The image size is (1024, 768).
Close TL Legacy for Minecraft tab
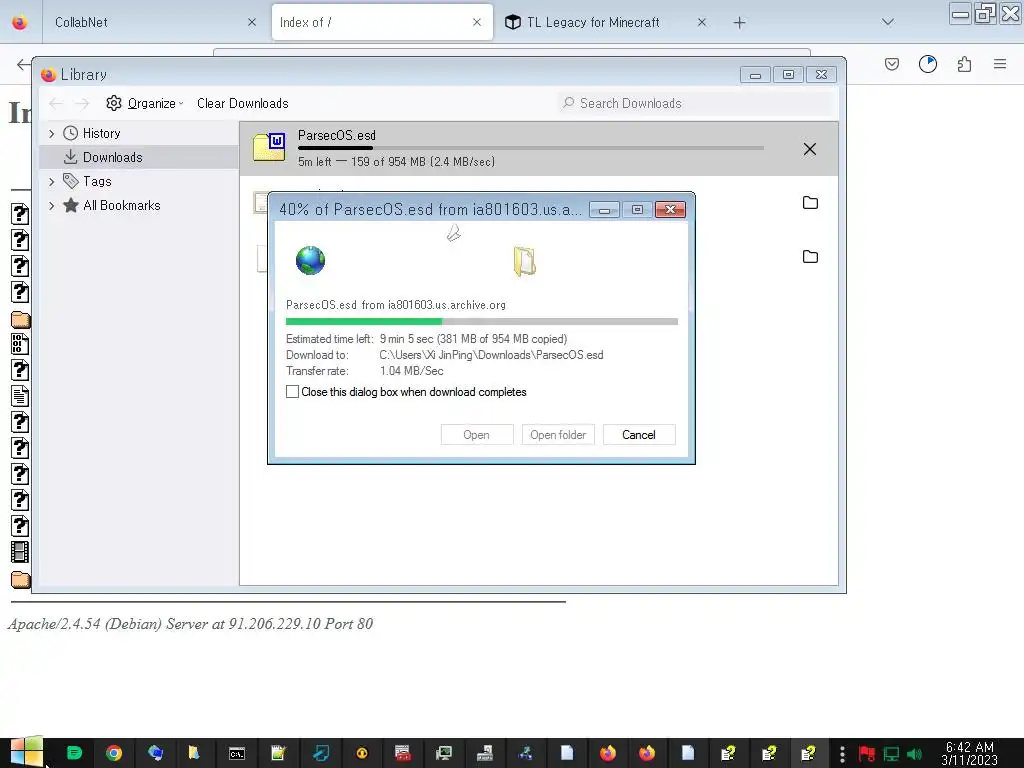(x=701, y=22)
